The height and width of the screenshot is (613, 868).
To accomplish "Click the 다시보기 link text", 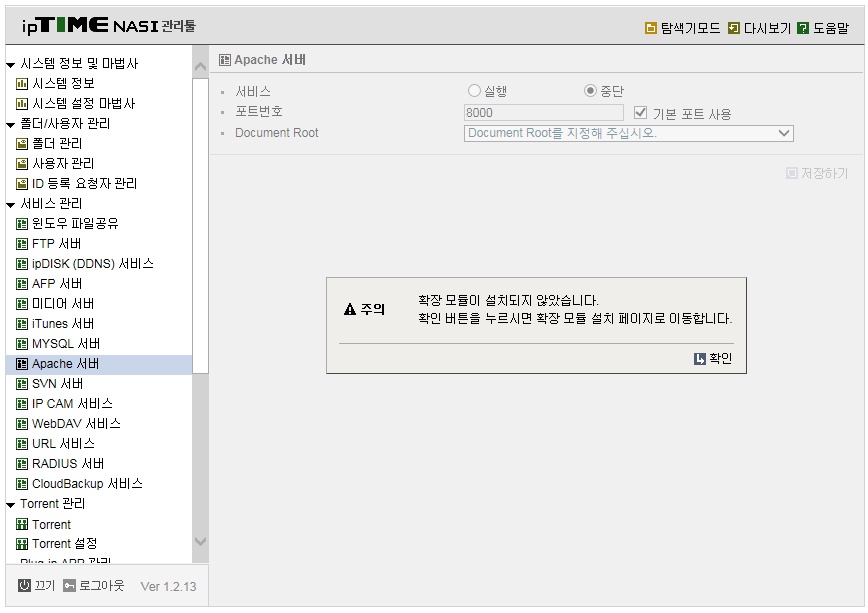I will (767, 28).
